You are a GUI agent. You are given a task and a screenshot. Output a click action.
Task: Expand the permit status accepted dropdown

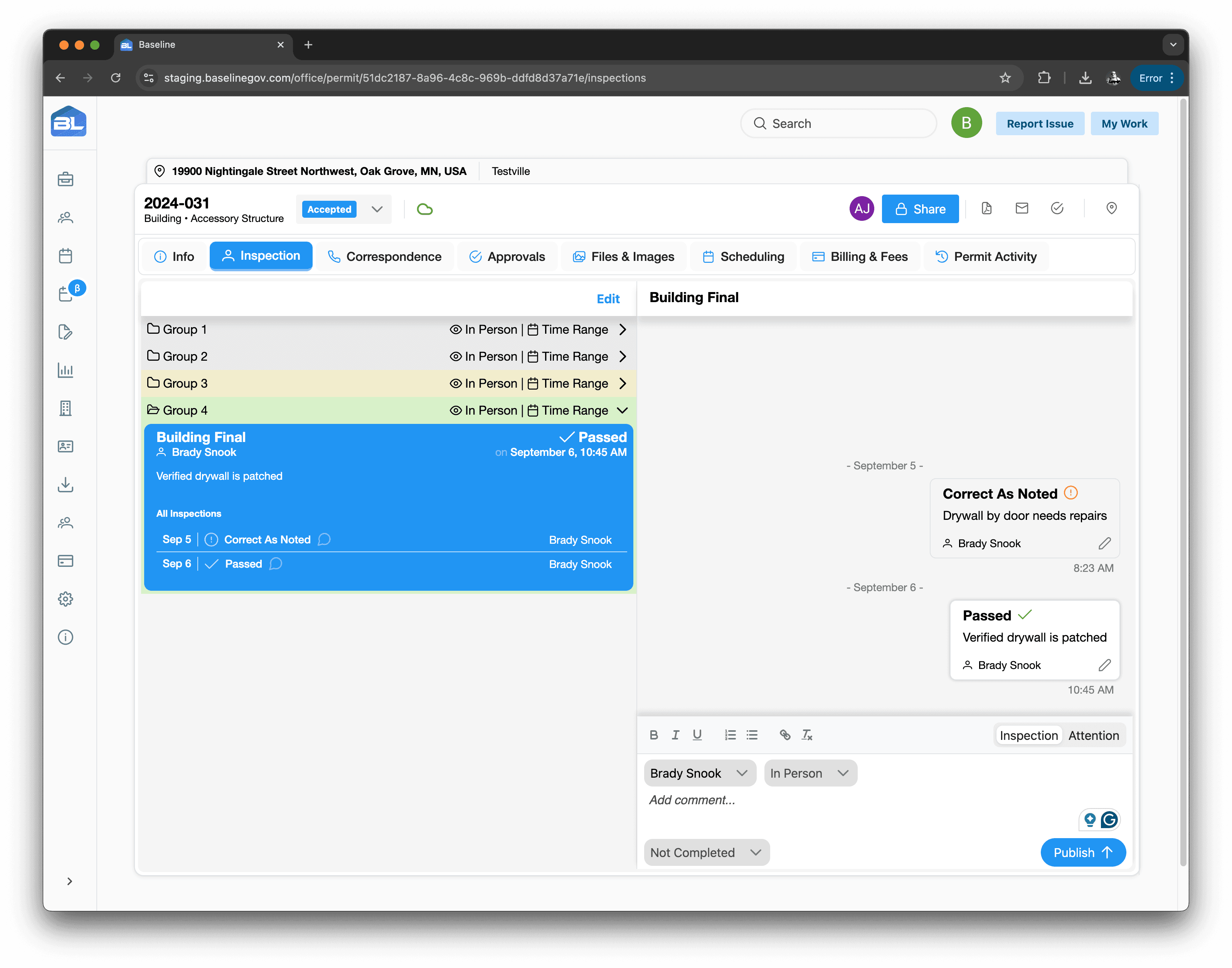click(x=378, y=209)
